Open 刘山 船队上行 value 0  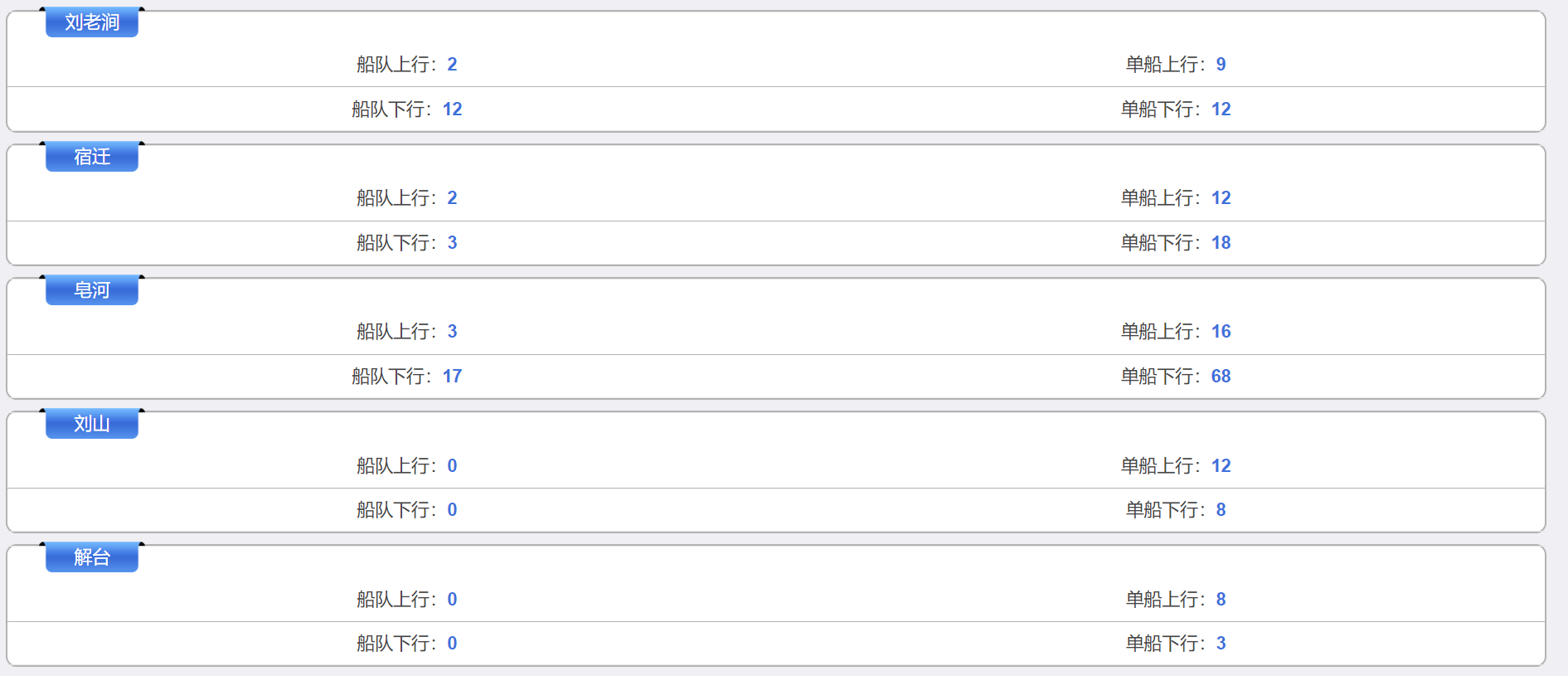452,466
